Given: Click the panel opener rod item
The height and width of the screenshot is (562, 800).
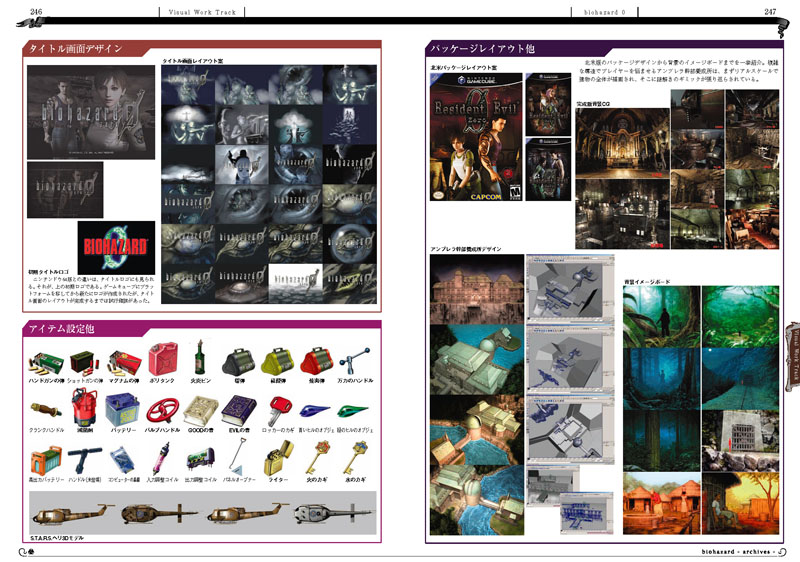Looking at the screenshot, I should (238, 457).
